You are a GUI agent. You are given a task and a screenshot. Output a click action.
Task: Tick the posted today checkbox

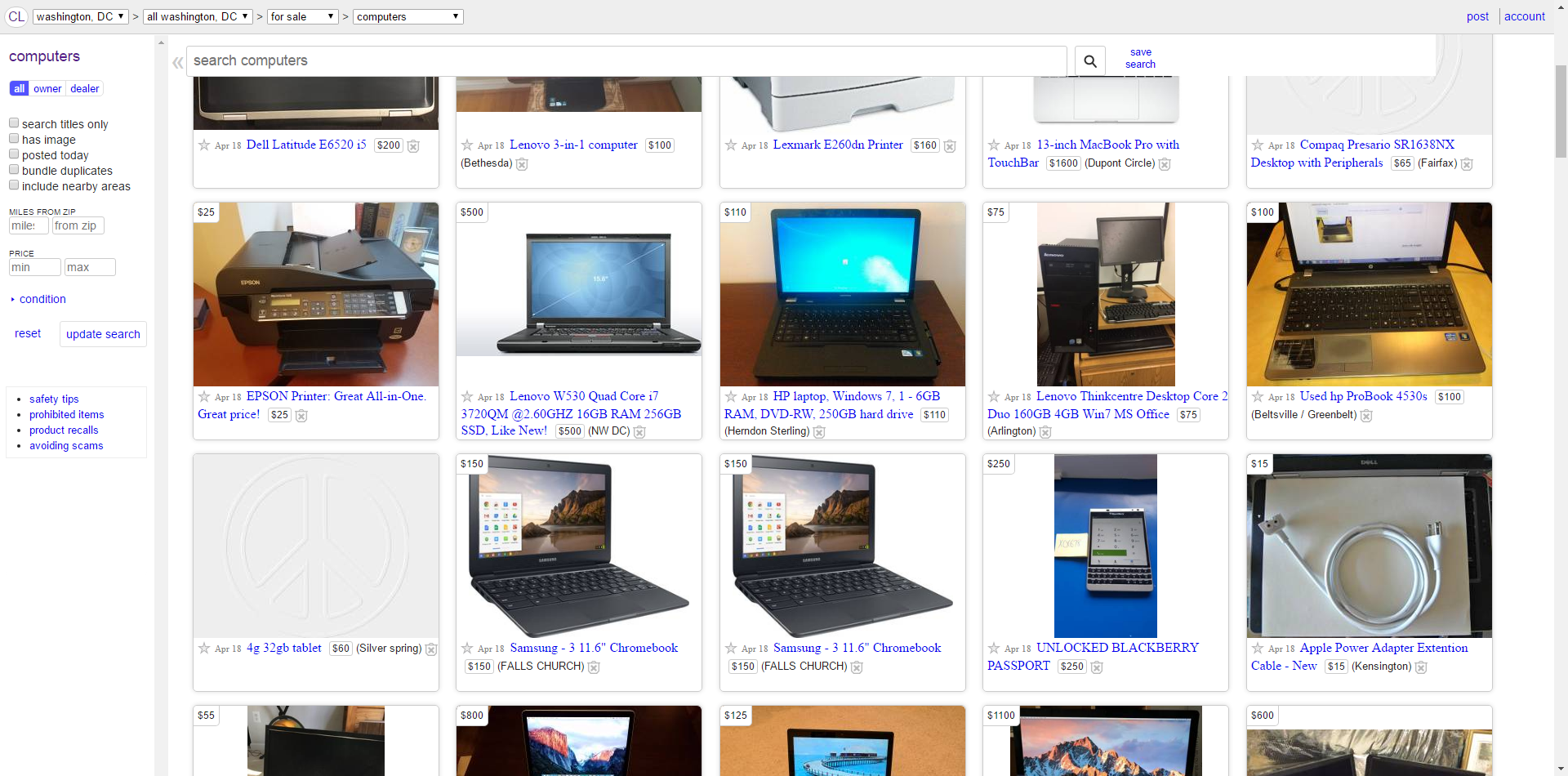click(14, 154)
